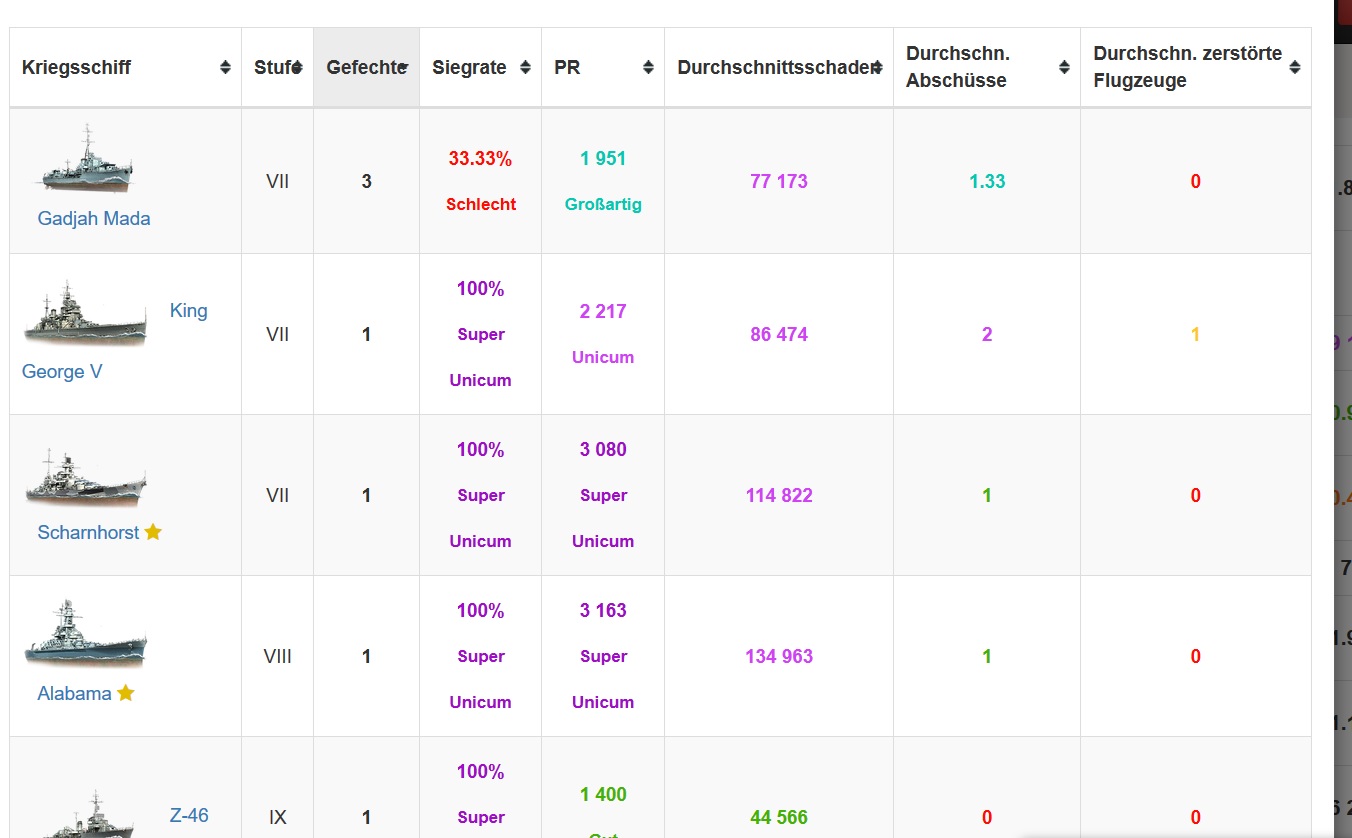
Task: Sort by Gefechte column arrow
Action: (403, 67)
